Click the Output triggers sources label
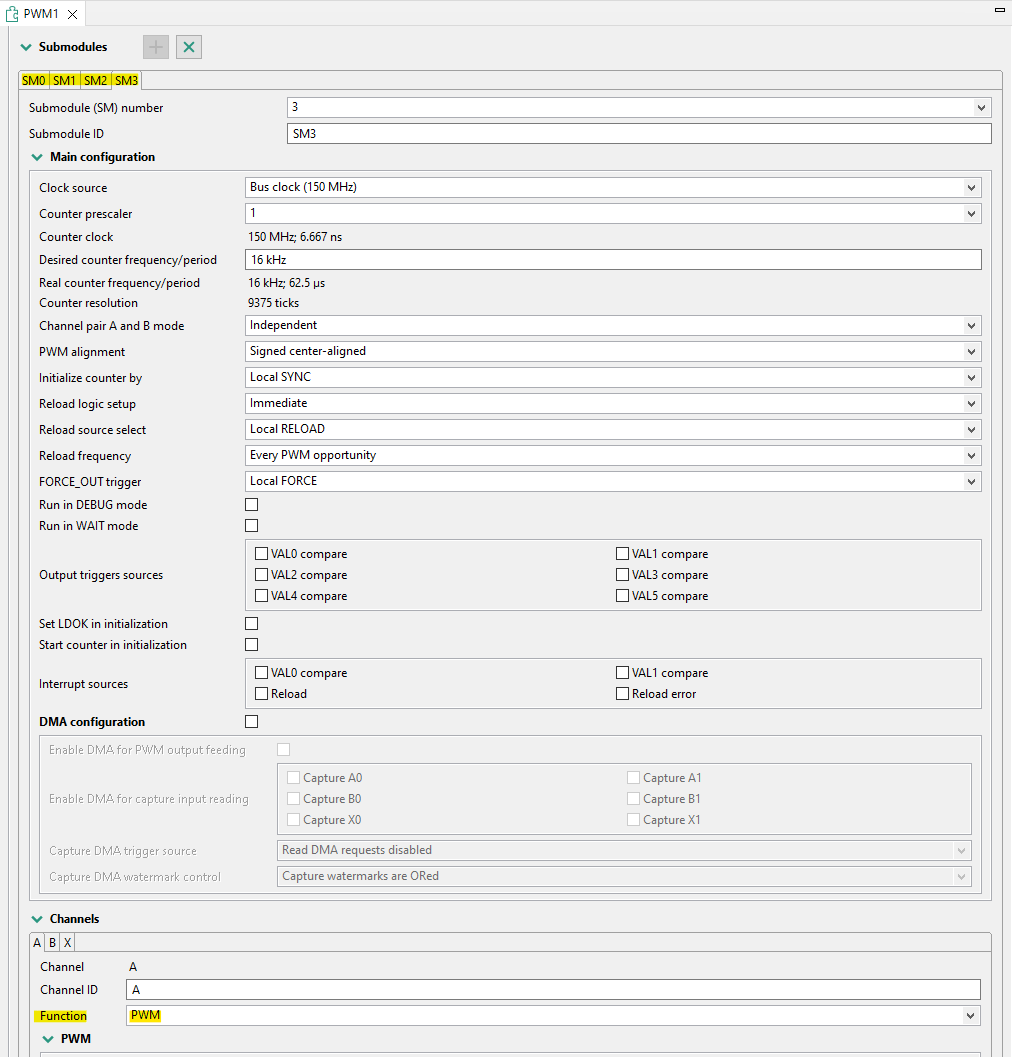The image size is (1012, 1057). 101,575
